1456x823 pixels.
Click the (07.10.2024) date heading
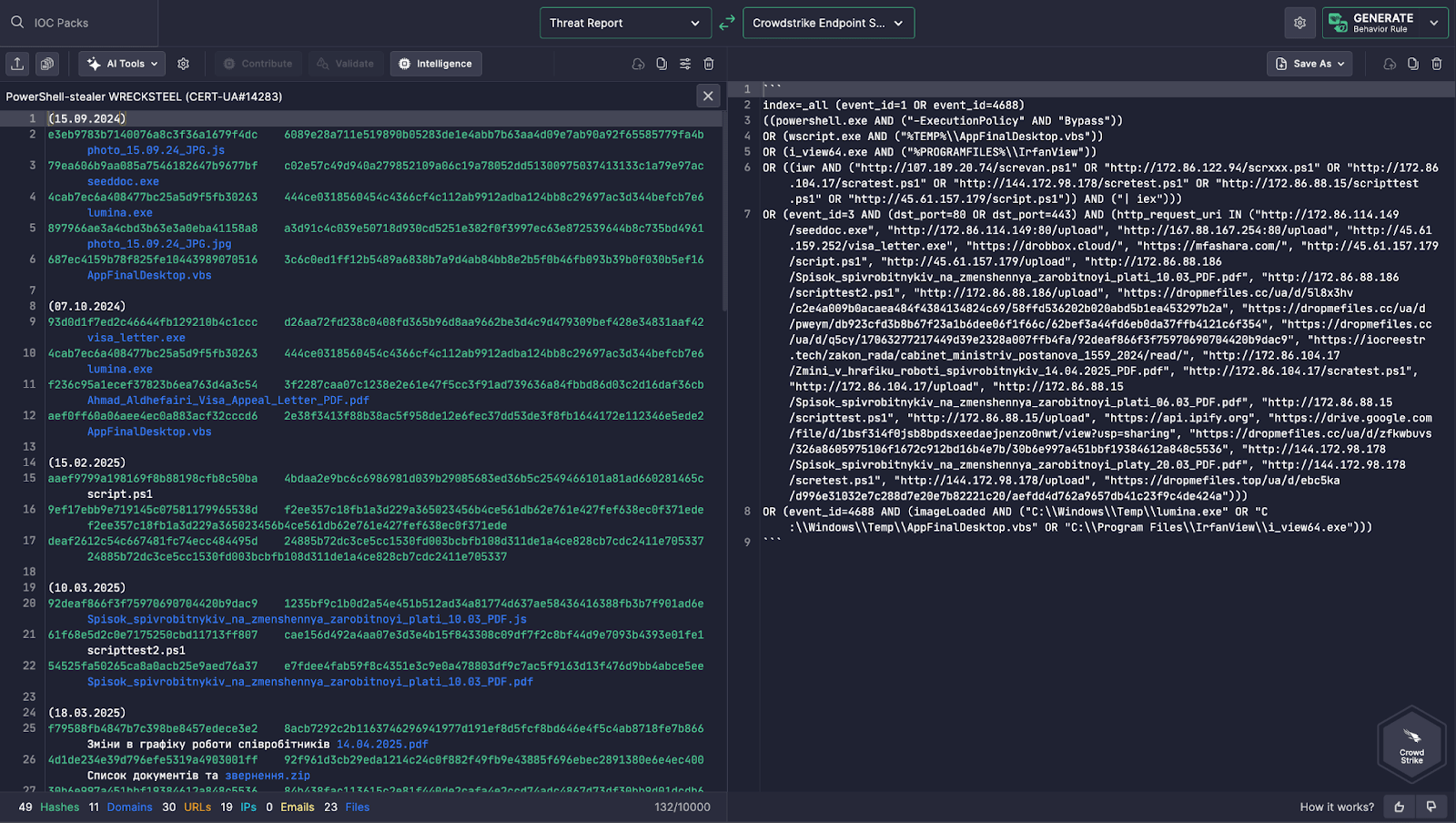coord(87,306)
